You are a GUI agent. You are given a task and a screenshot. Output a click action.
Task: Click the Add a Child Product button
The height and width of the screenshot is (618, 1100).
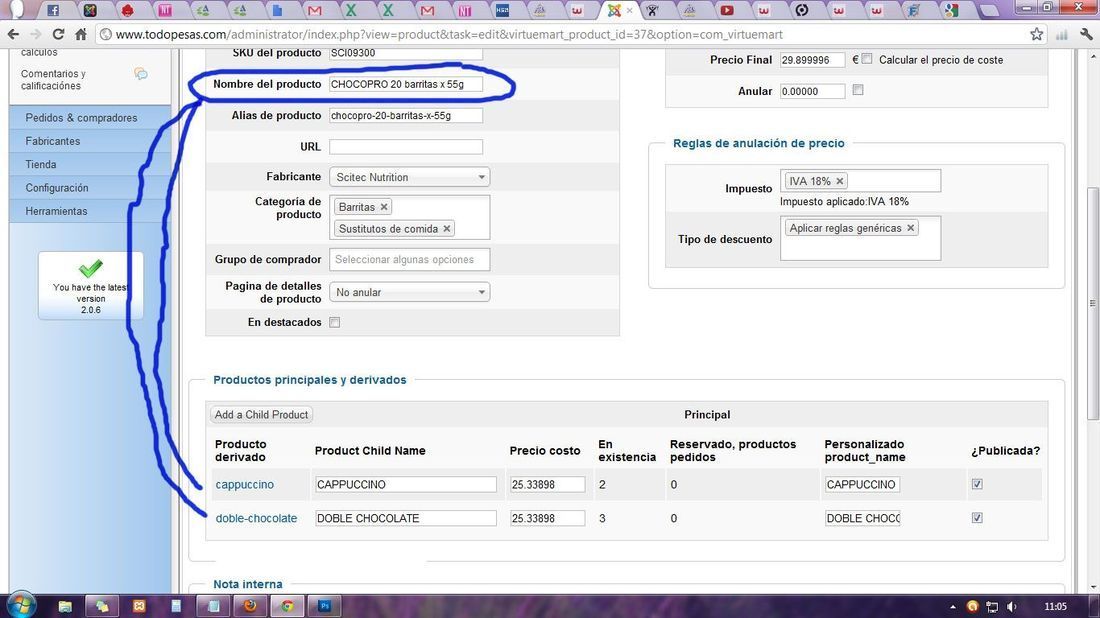(x=261, y=415)
